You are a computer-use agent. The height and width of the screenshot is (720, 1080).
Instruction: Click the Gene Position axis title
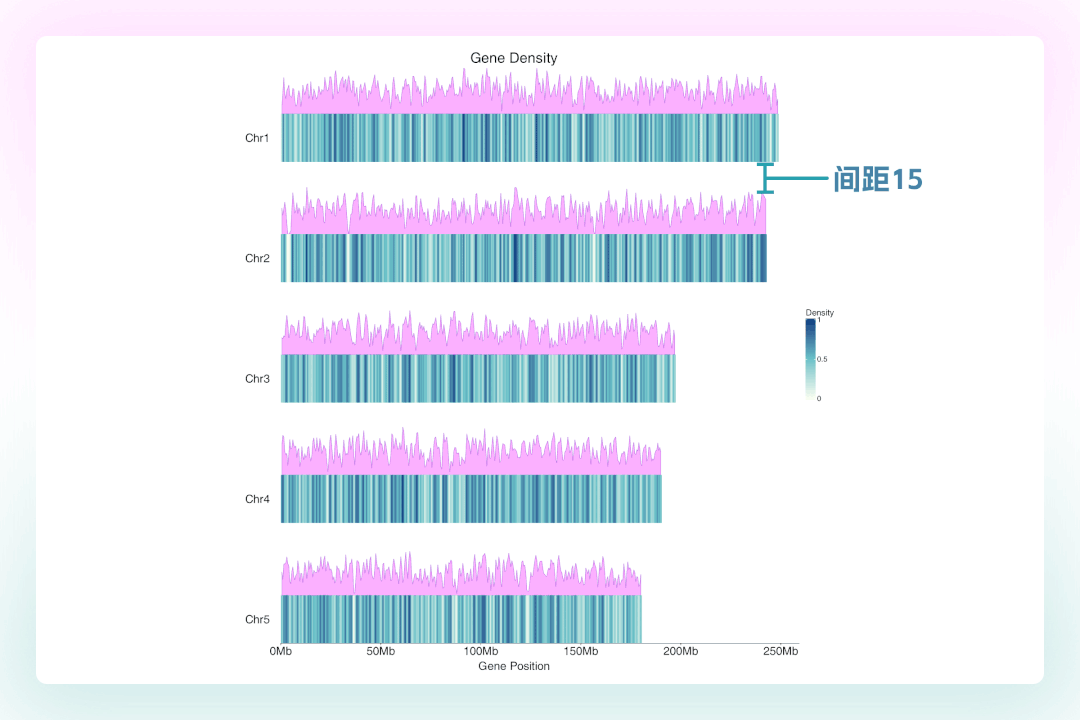click(513, 666)
